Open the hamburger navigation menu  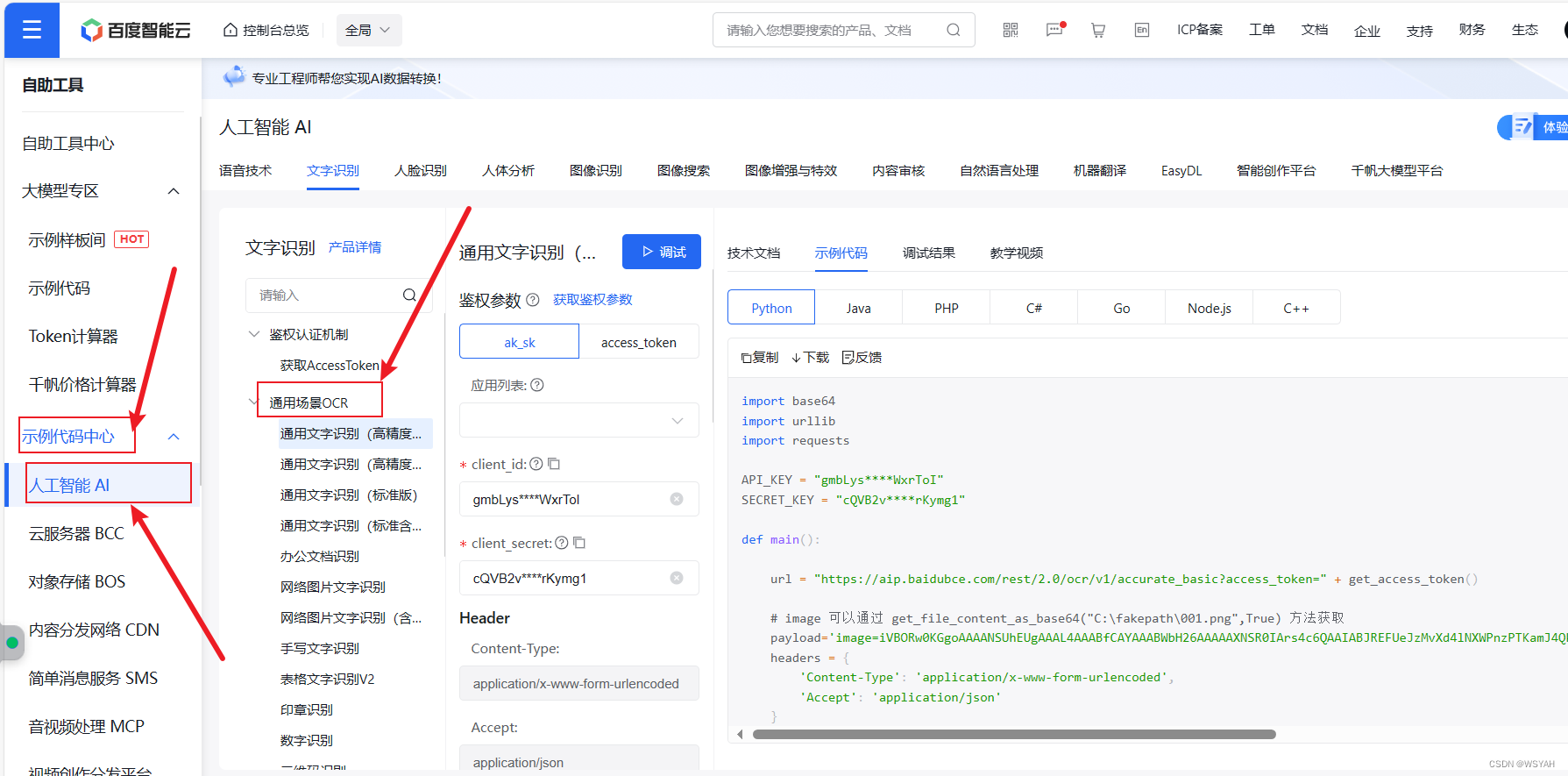pyautogui.click(x=32, y=30)
